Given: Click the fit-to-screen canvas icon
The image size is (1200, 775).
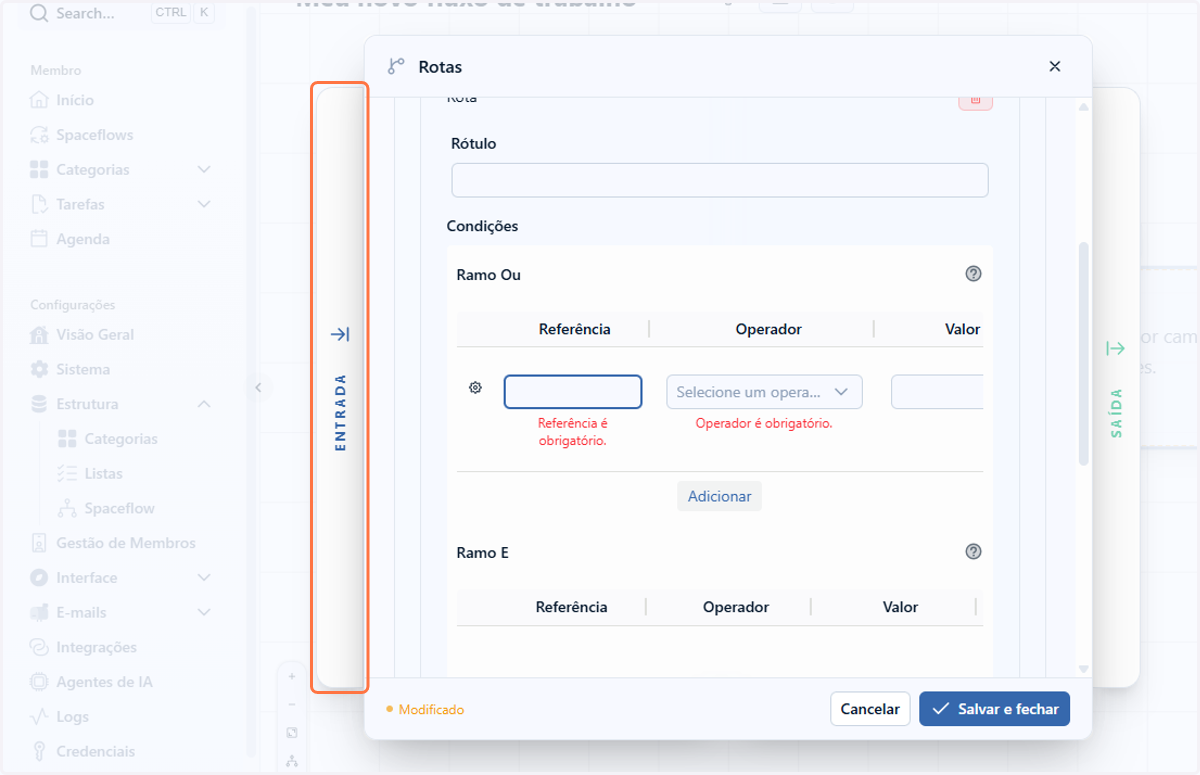Looking at the screenshot, I should tap(292, 732).
